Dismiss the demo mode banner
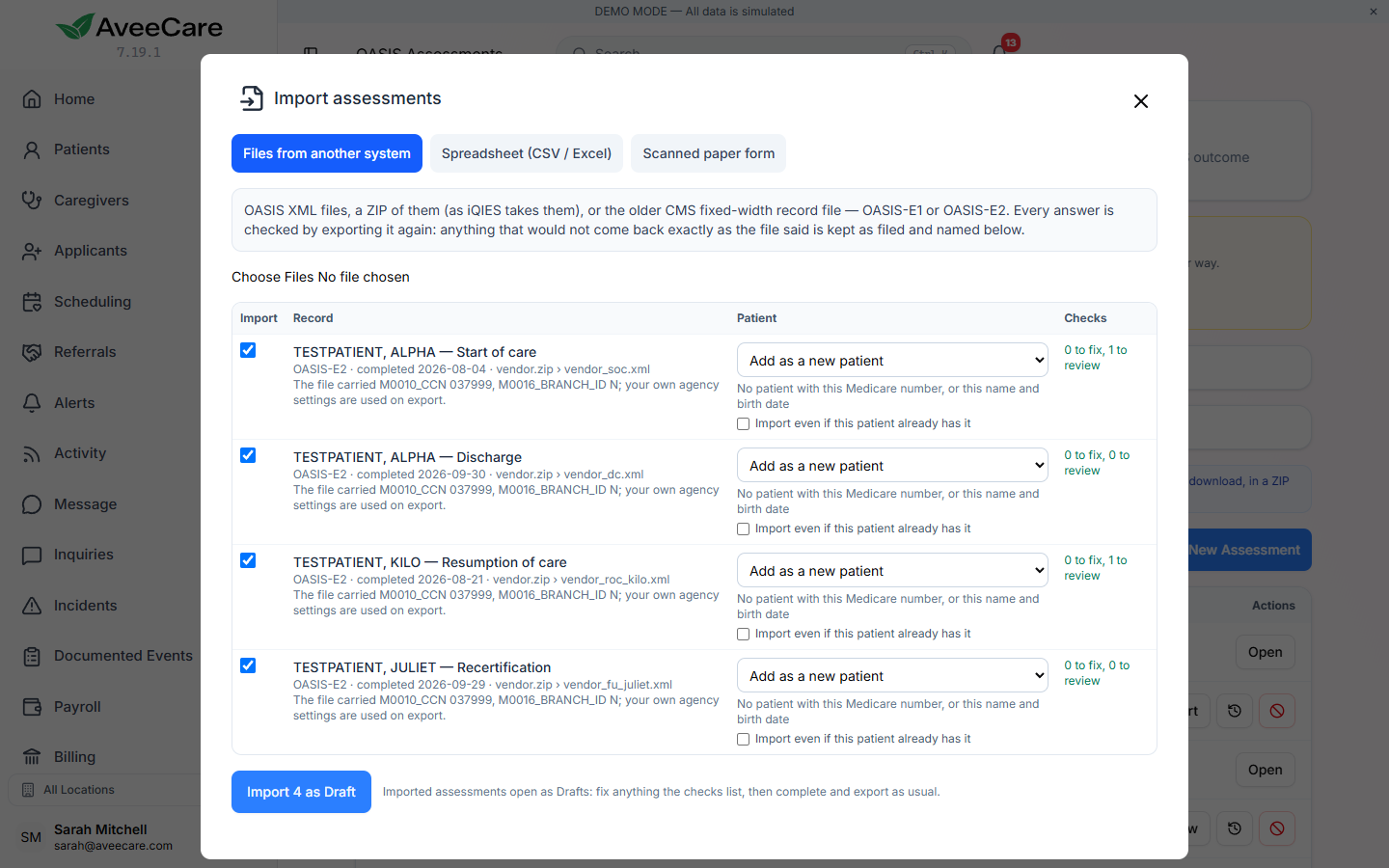This screenshot has width=1389, height=868. (x=1374, y=12)
